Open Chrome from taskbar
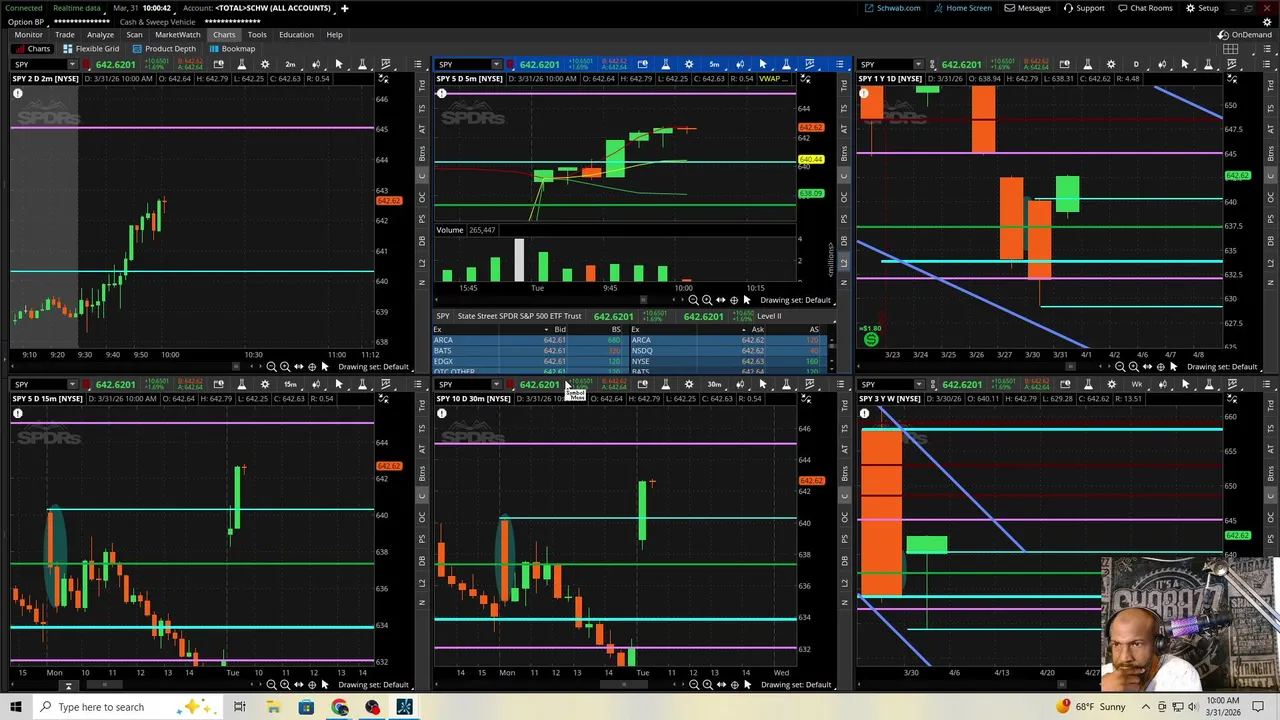1280x720 pixels. pos(339,707)
